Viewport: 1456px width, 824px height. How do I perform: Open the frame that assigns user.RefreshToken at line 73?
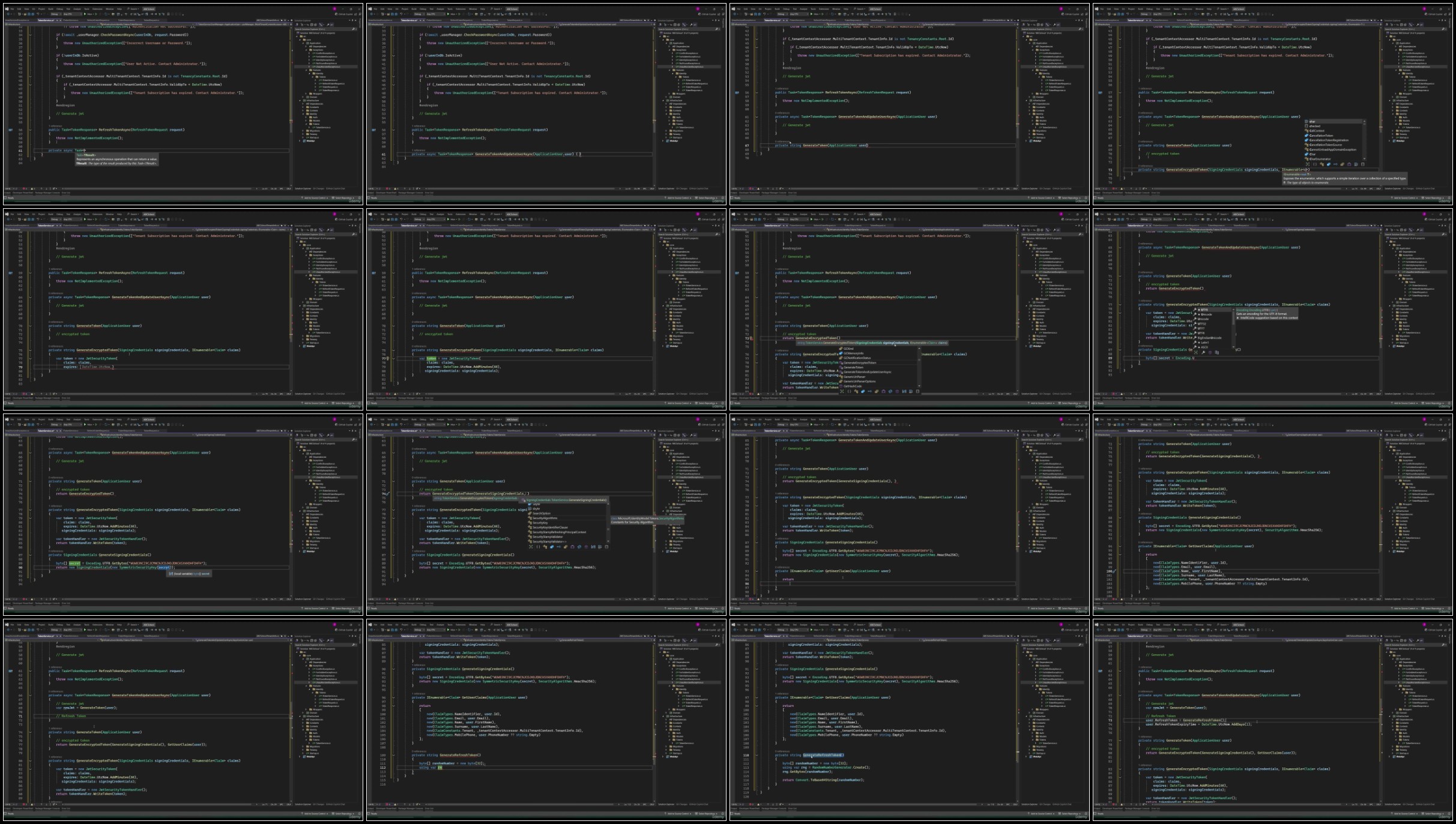point(1273,720)
